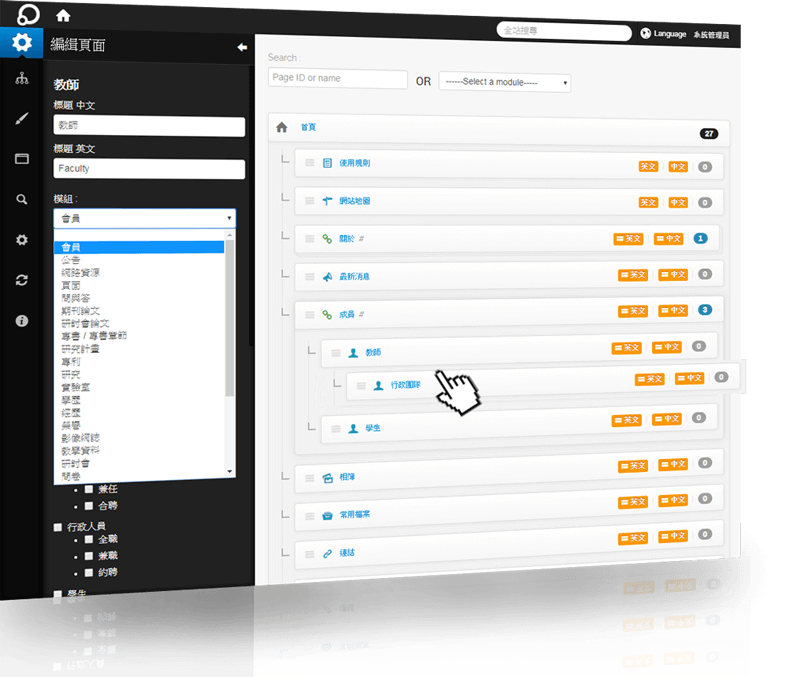Select the paintbrush design icon in sidebar

pyautogui.click(x=21, y=119)
